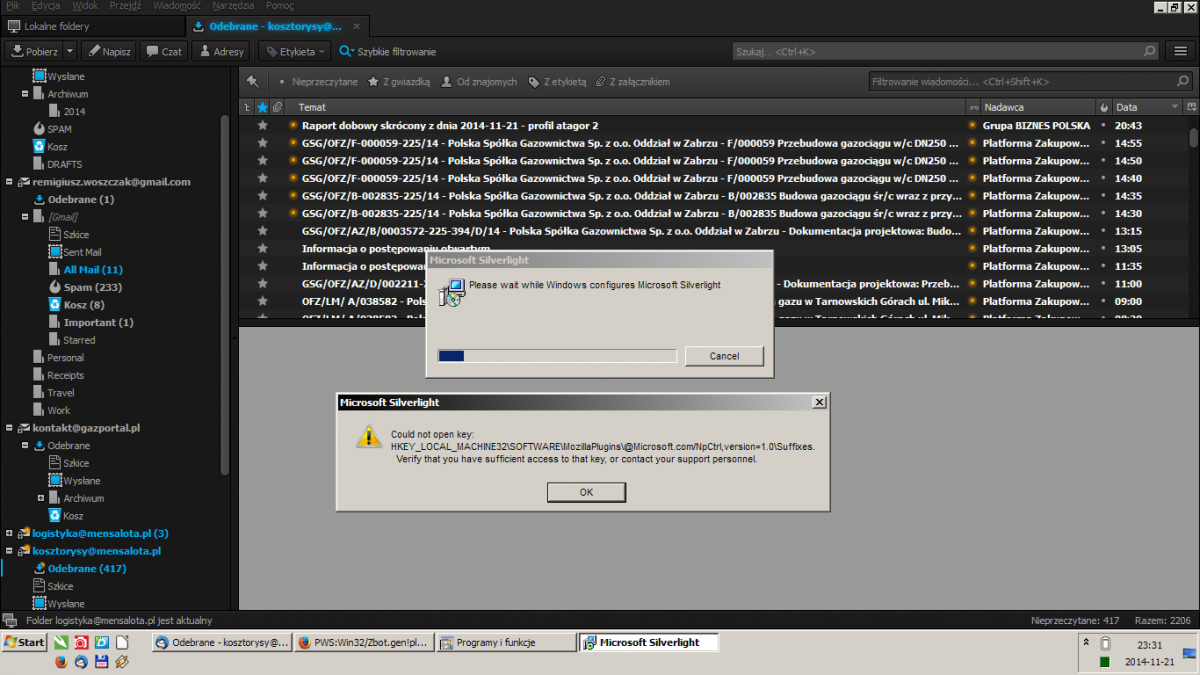Click the search magnifier in the Szukaj box

1150,51
